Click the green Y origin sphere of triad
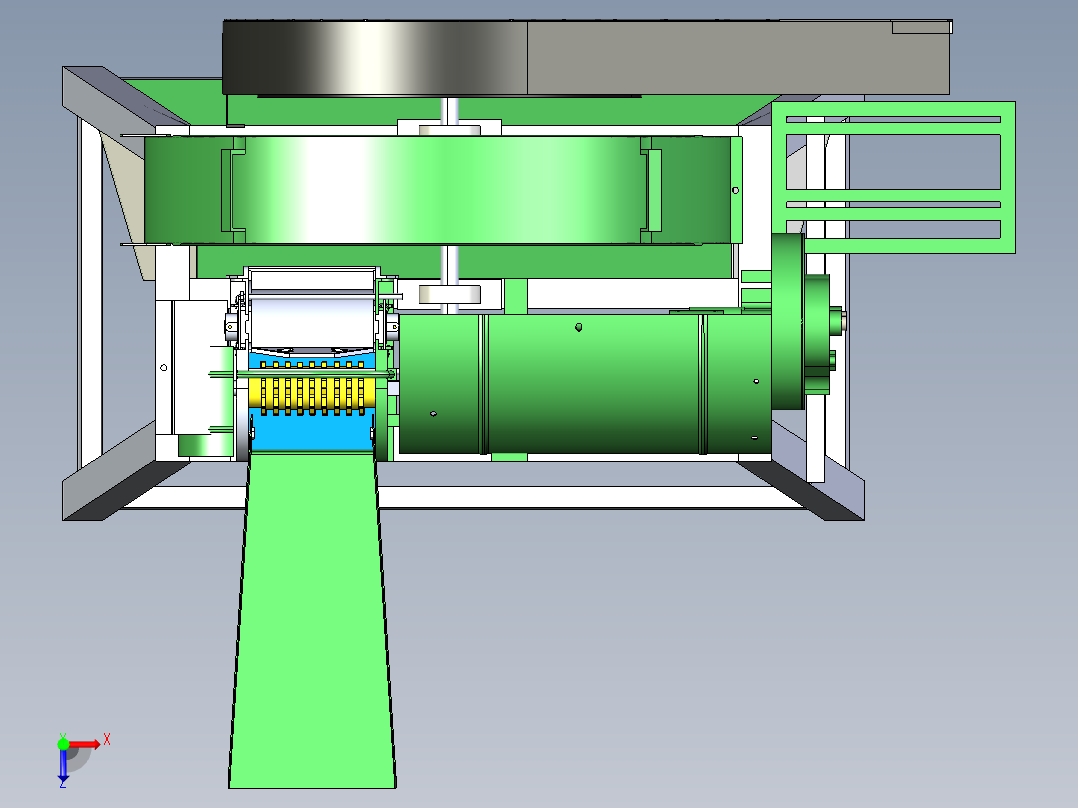Screen dimensions: 1078x808 pyautogui.click(x=63, y=744)
